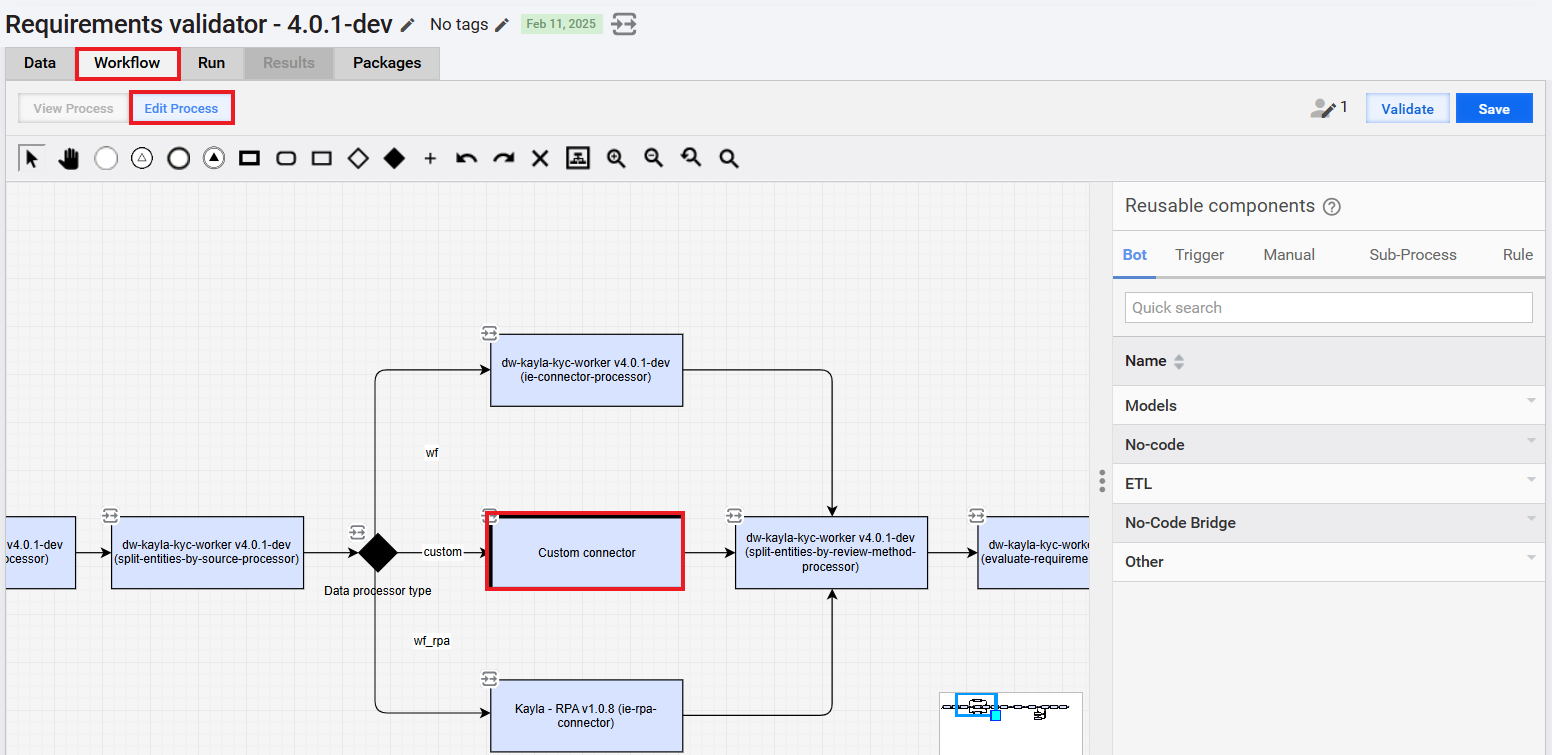Select the Trigger components tab
This screenshot has height=755, width=1552.
[1200, 255]
